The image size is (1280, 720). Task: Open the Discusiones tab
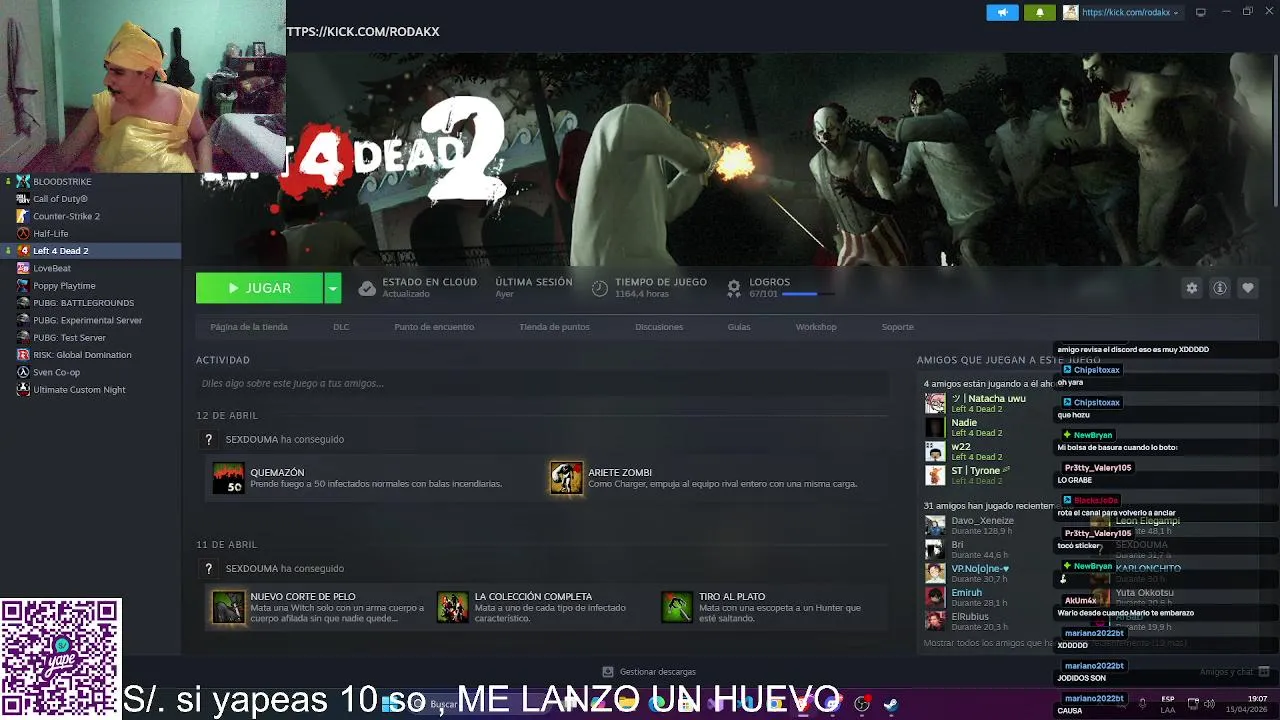coord(659,327)
